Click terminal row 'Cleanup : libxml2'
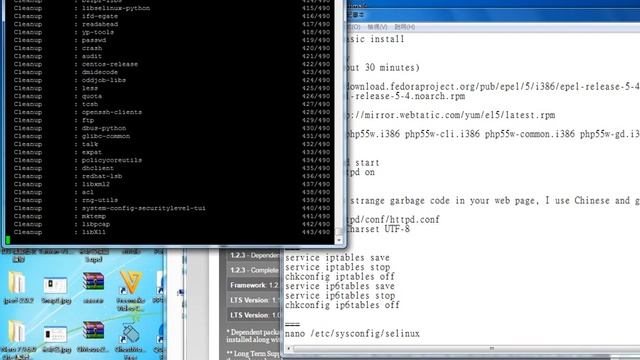 click(x=171, y=184)
